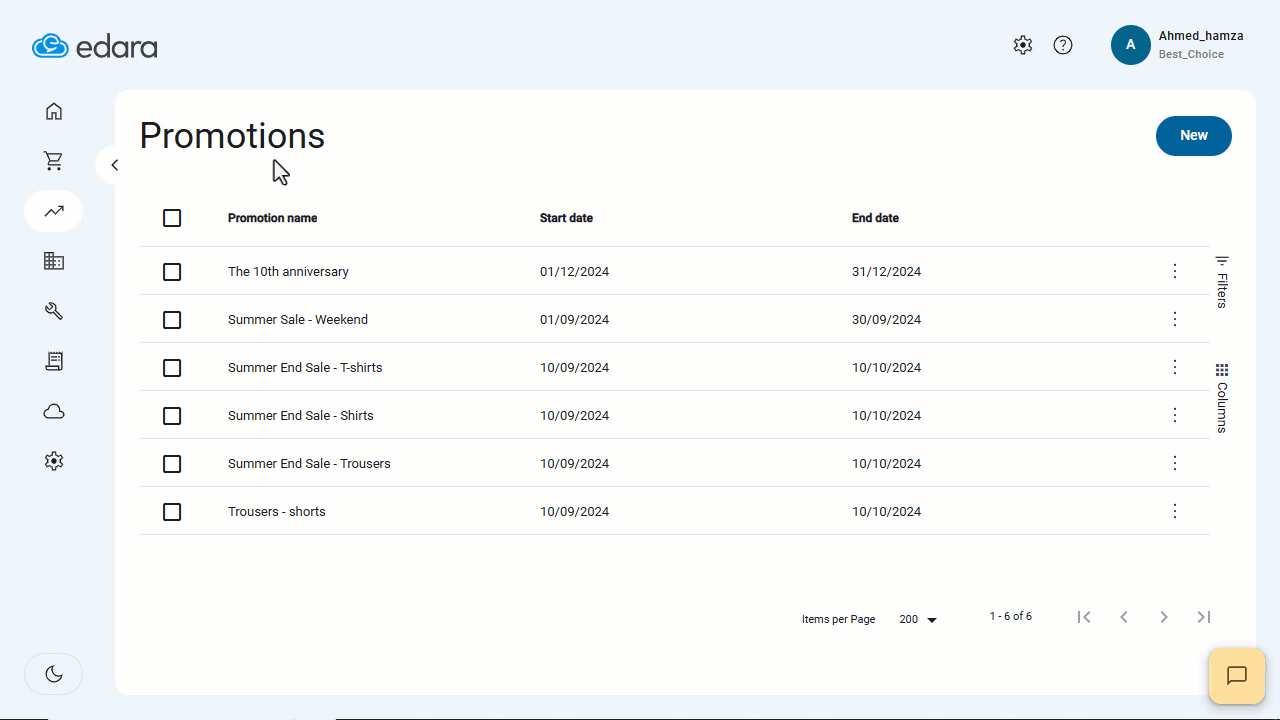This screenshot has width=1280, height=720.
Task: Open options menu for Summer End Sale - T-shirts
Action: pyautogui.click(x=1175, y=367)
